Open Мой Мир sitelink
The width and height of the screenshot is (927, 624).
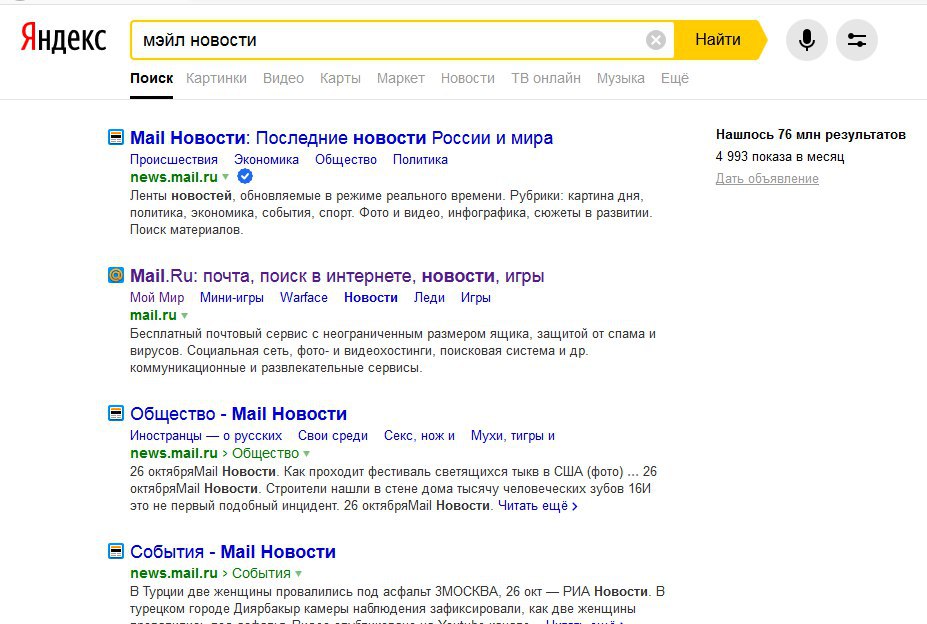(x=157, y=298)
